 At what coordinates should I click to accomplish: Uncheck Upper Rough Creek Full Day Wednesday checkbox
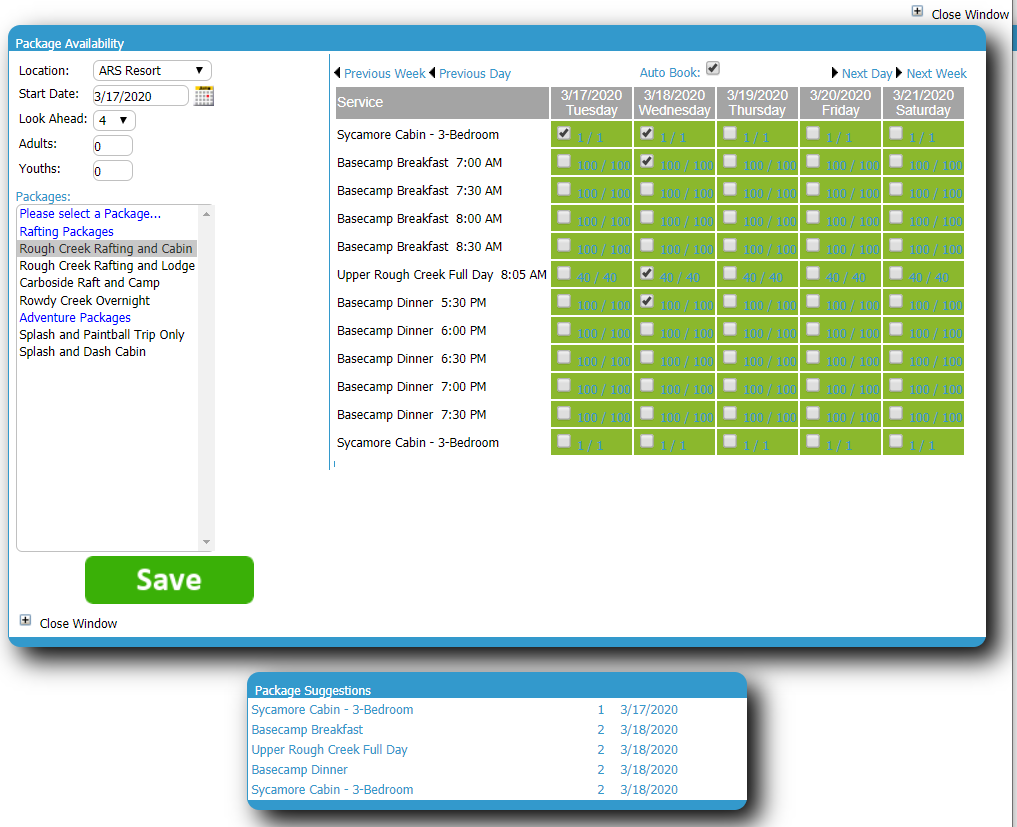[x=647, y=273]
